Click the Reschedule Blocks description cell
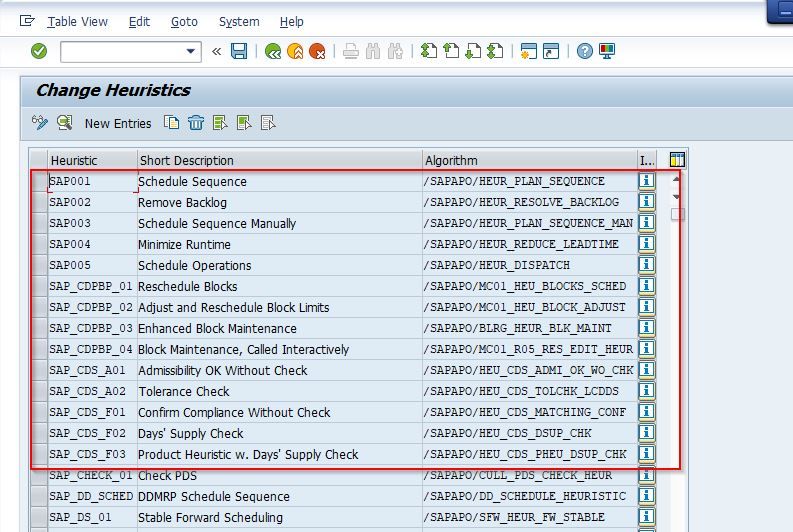The image size is (793, 532). [280, 286]
